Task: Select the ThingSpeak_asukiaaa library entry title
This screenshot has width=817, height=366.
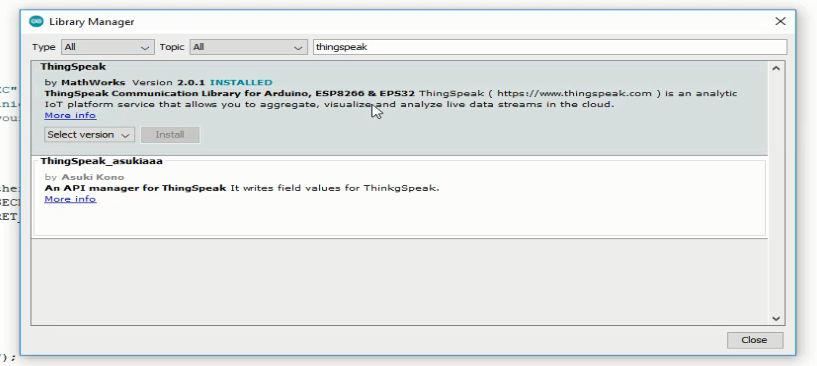Action: [x=102, y=161]
